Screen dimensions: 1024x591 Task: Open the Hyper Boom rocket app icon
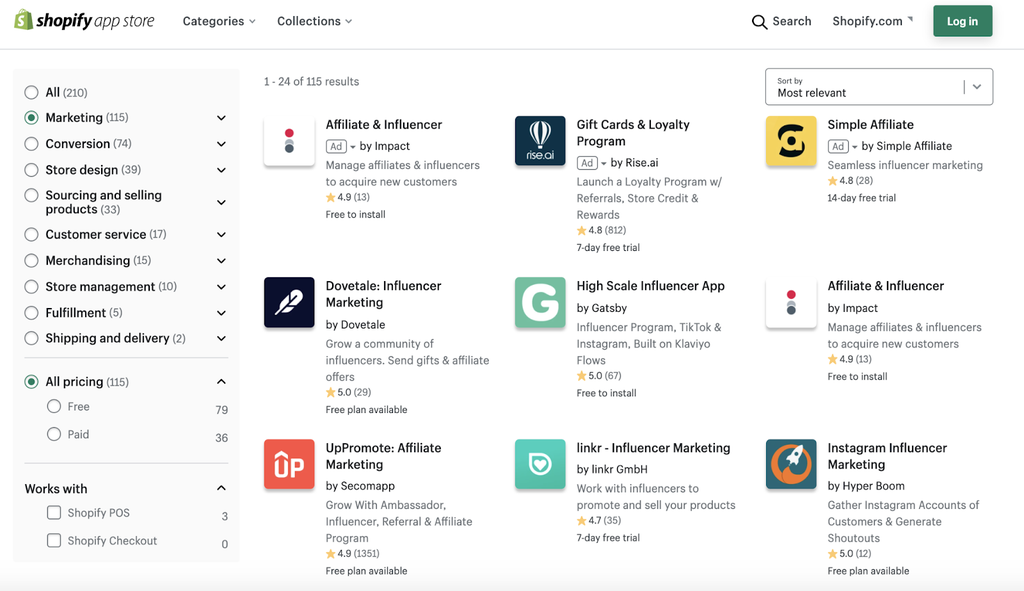point(791,464)
